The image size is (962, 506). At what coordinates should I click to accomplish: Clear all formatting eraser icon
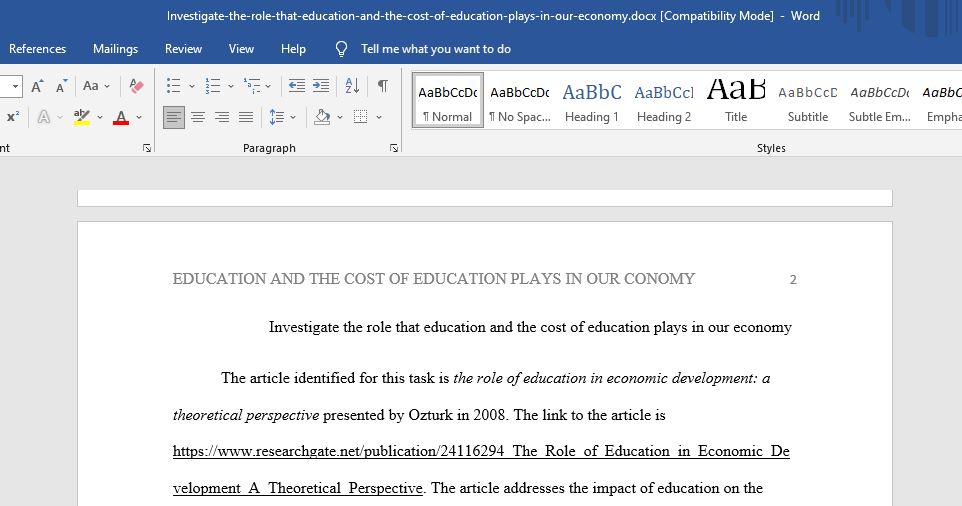pyautogui.click(x=136, y=86)
